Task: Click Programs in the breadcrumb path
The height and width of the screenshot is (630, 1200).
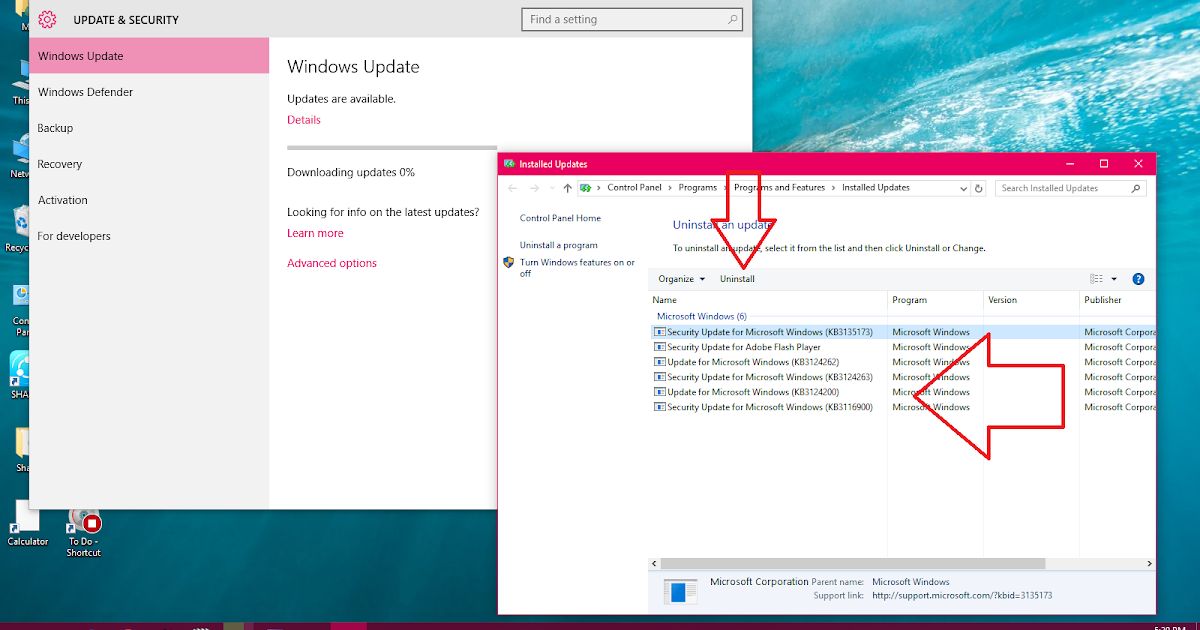Action: (x=698, y=188)
